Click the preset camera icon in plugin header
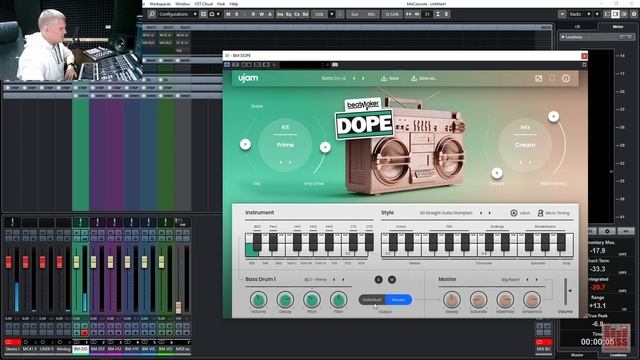The image size is (640, 360). tap(335, 64)
